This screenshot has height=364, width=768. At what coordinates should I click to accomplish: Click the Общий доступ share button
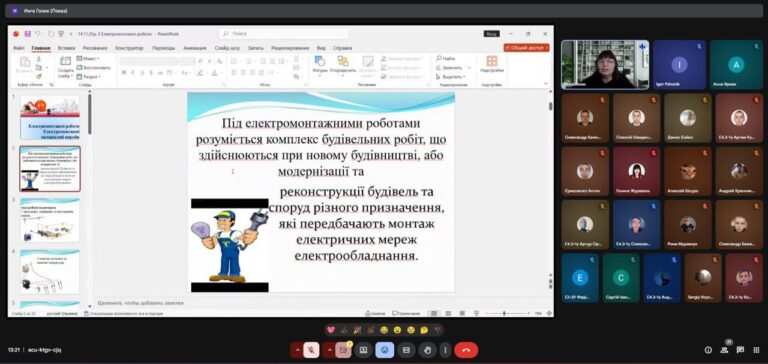[527, 48]
